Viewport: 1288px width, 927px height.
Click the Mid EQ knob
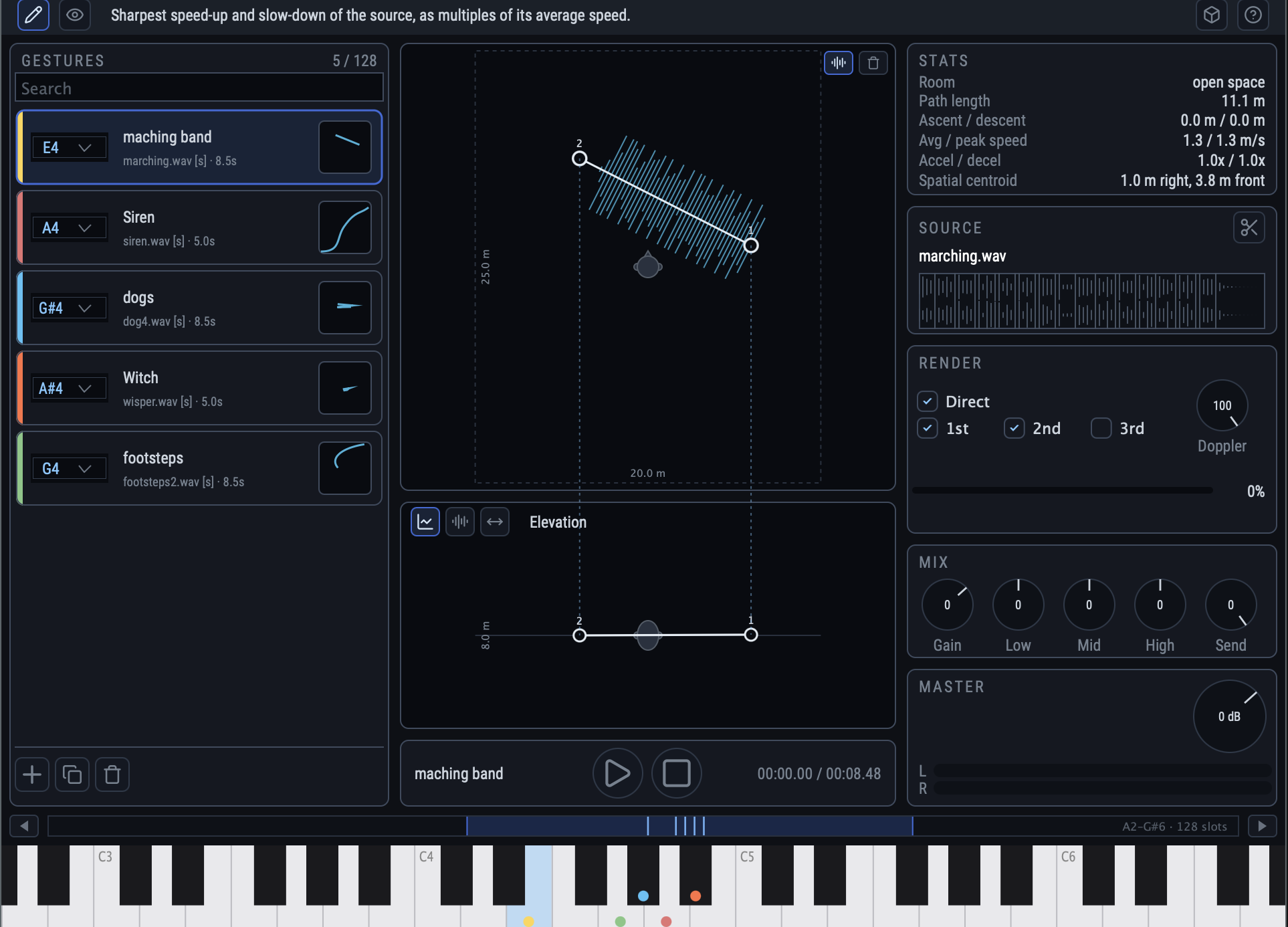tap(1089, 605)
